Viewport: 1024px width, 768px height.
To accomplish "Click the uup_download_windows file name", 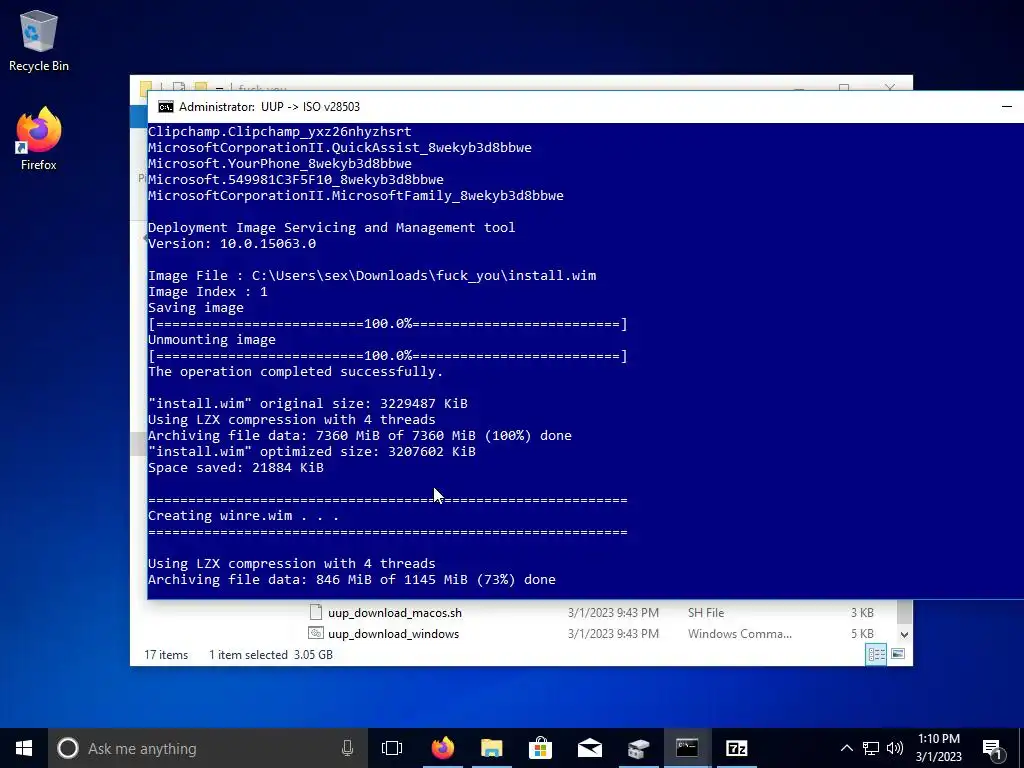I will coord(393,633).
